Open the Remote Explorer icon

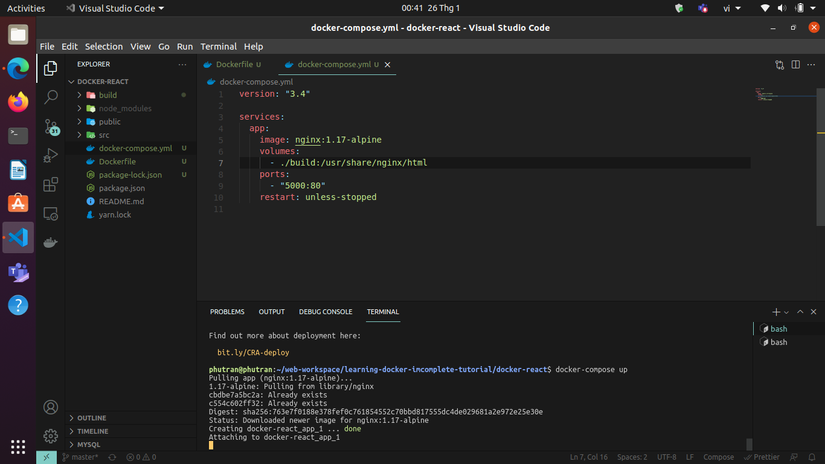pos(51,214)
